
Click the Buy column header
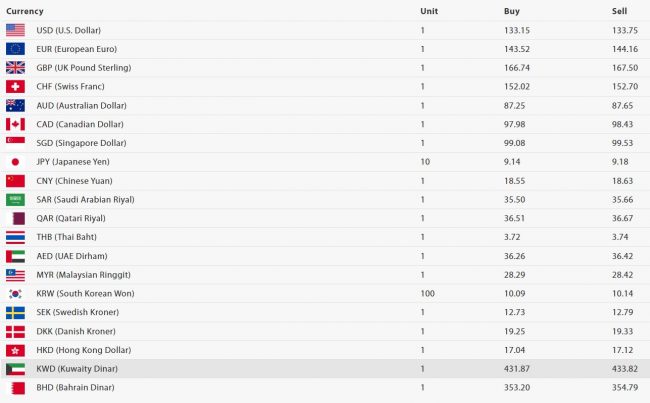coord(512,11)
